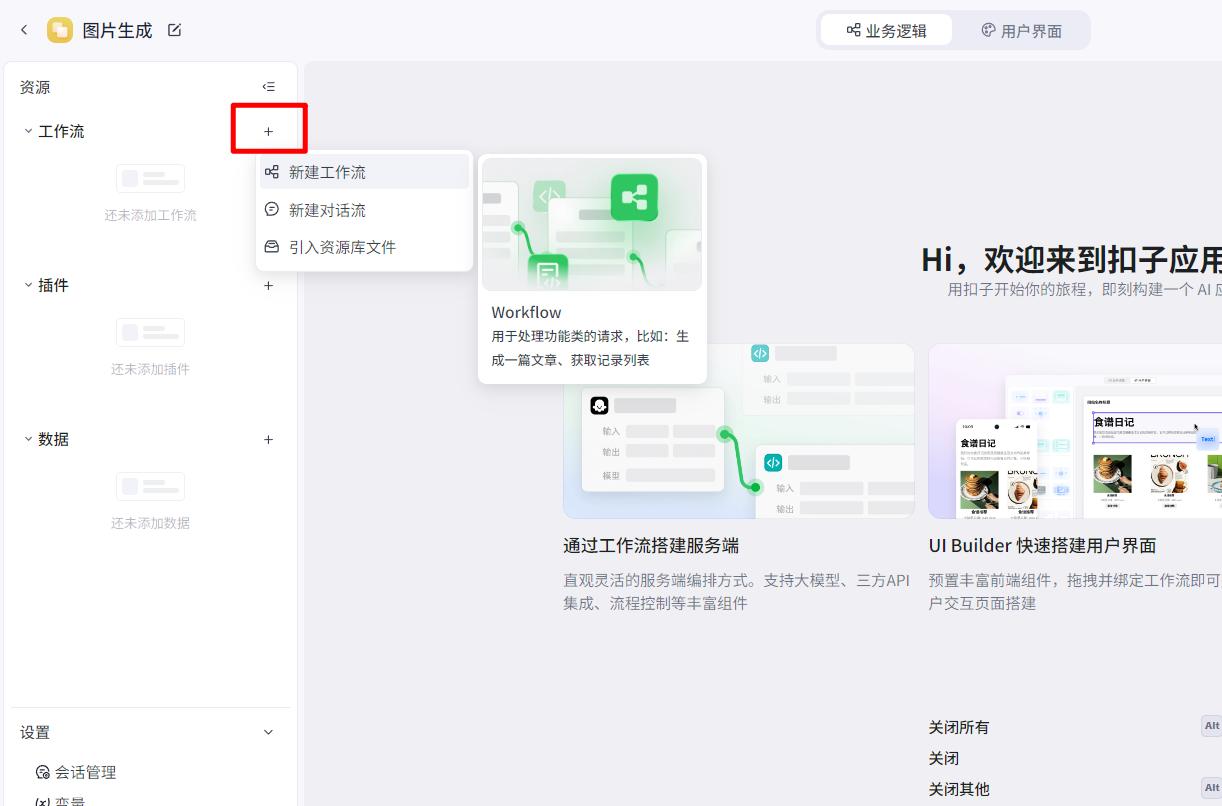Select the 业务逻辑 tab

point(886,29)
